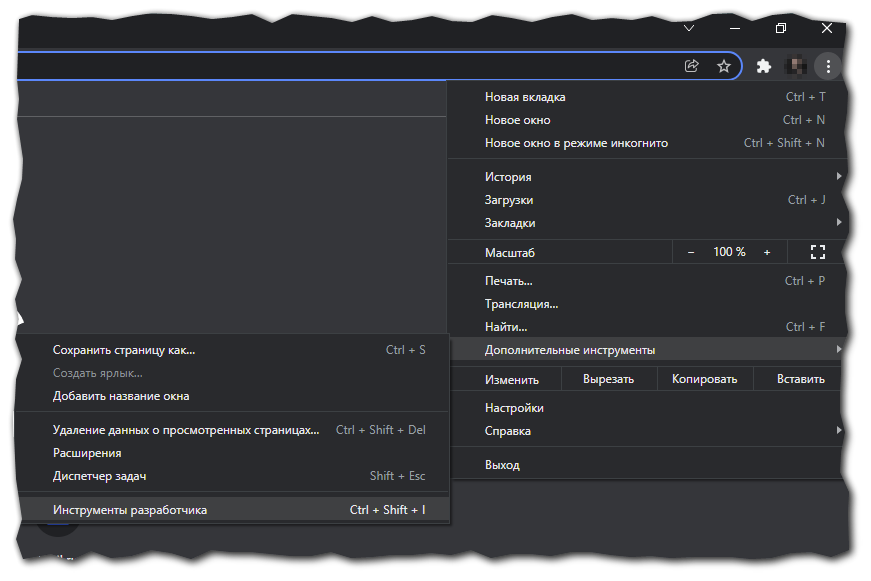The image size is (871, 581).
Task: Click Диспетчер задач menu entry
Action: click(100, 476)
